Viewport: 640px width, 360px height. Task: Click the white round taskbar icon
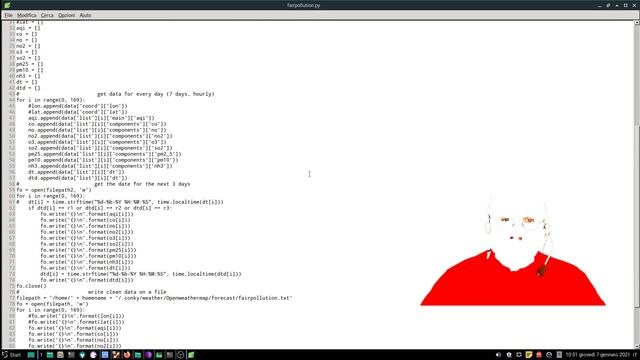tap(93, 355)
